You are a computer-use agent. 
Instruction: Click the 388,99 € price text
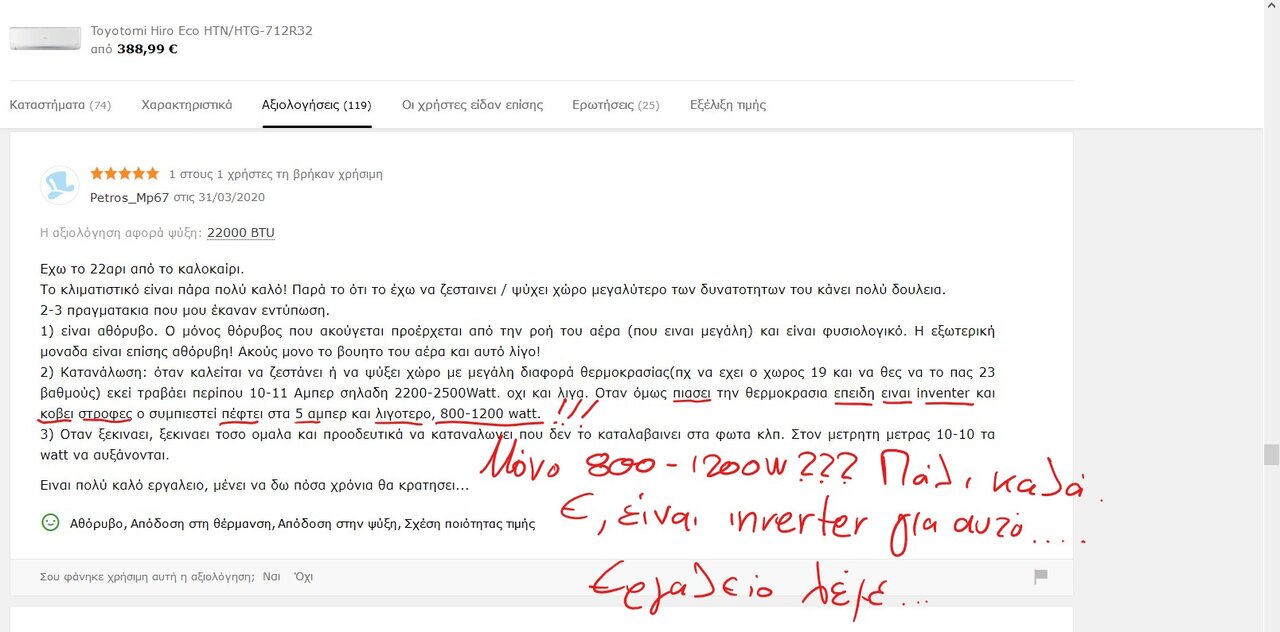pos(147,48)
